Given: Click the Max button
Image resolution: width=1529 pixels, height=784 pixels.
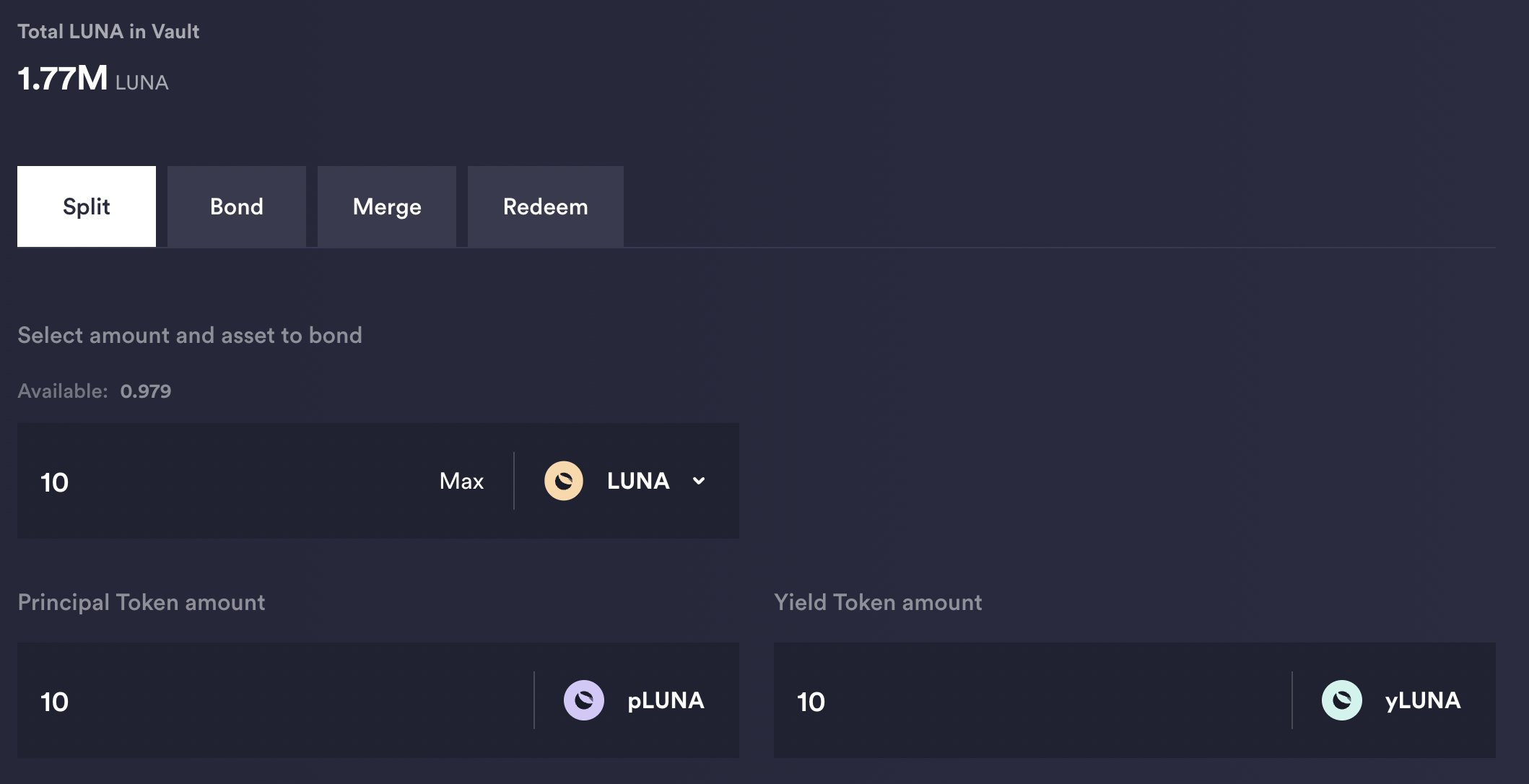Looking at the screenshot, I should click(461, 481).
